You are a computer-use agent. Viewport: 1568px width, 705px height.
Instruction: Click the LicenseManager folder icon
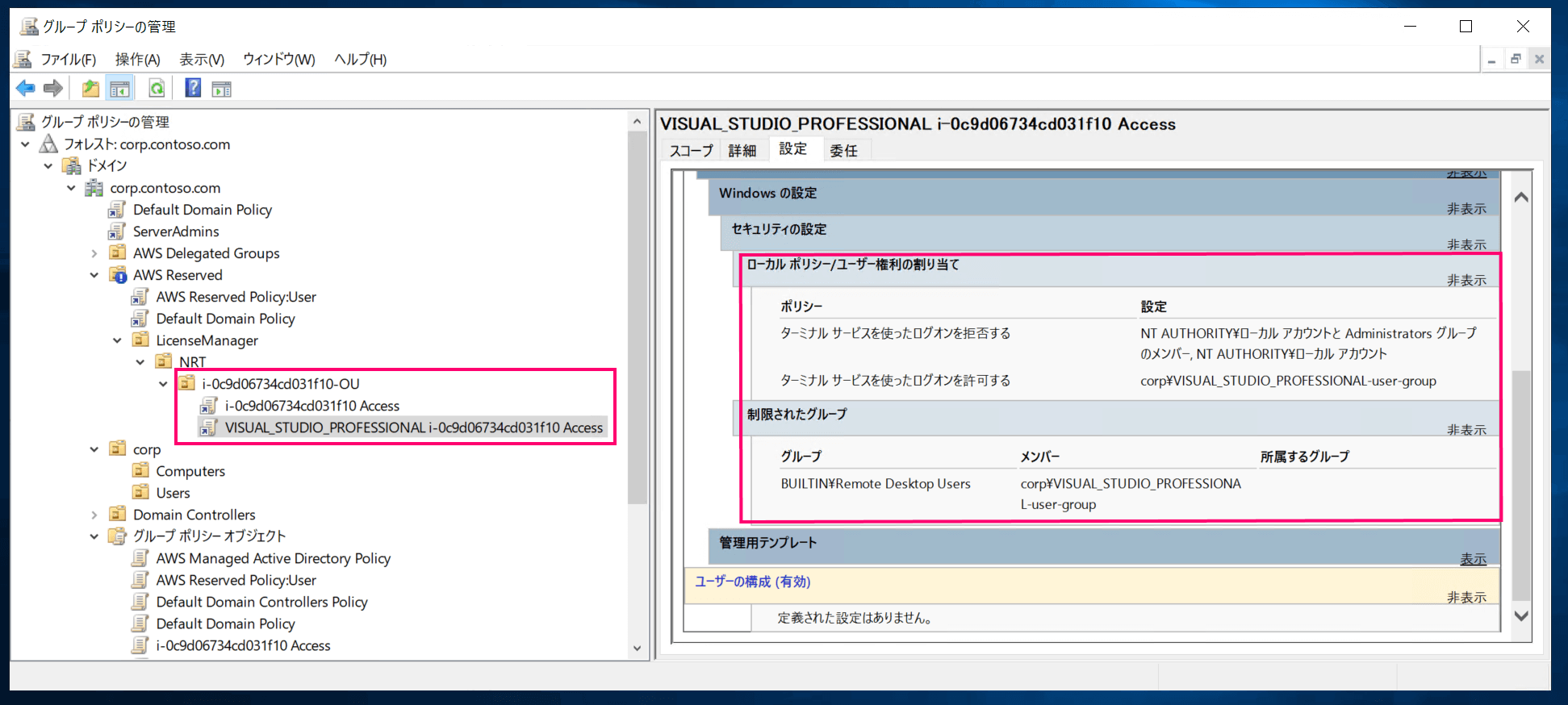coord(140,340)
